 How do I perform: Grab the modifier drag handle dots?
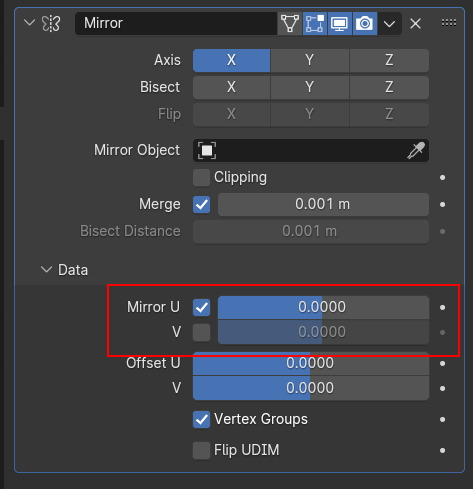[x=449, y=23]
